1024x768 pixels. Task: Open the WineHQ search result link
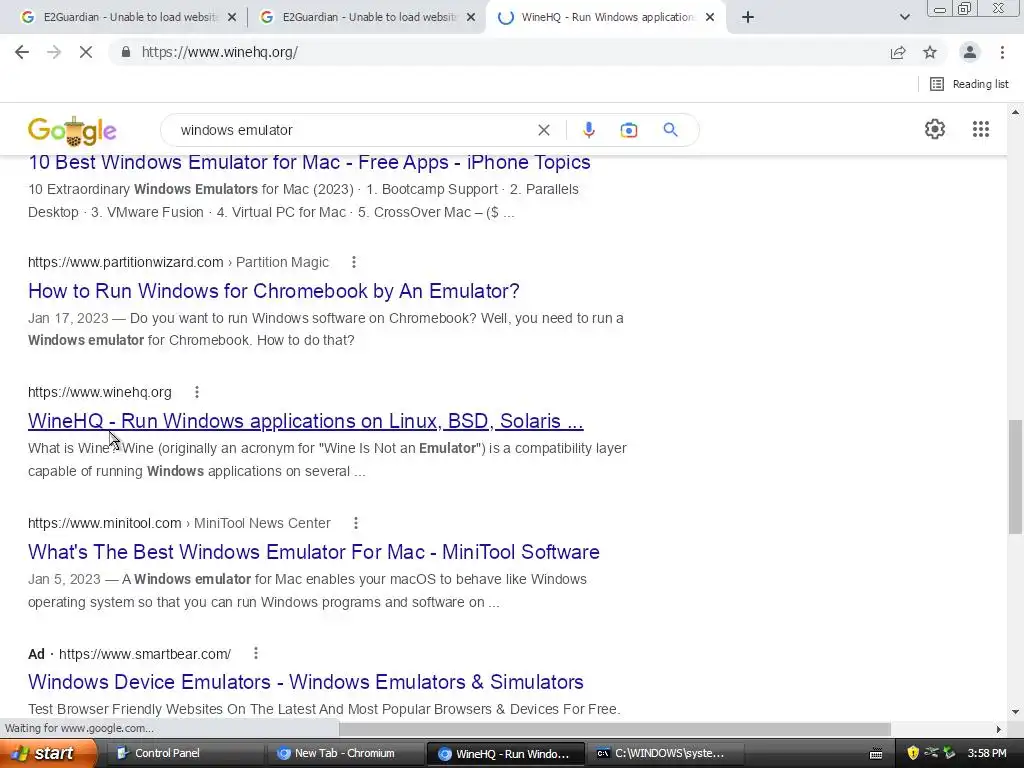point(306,421)
